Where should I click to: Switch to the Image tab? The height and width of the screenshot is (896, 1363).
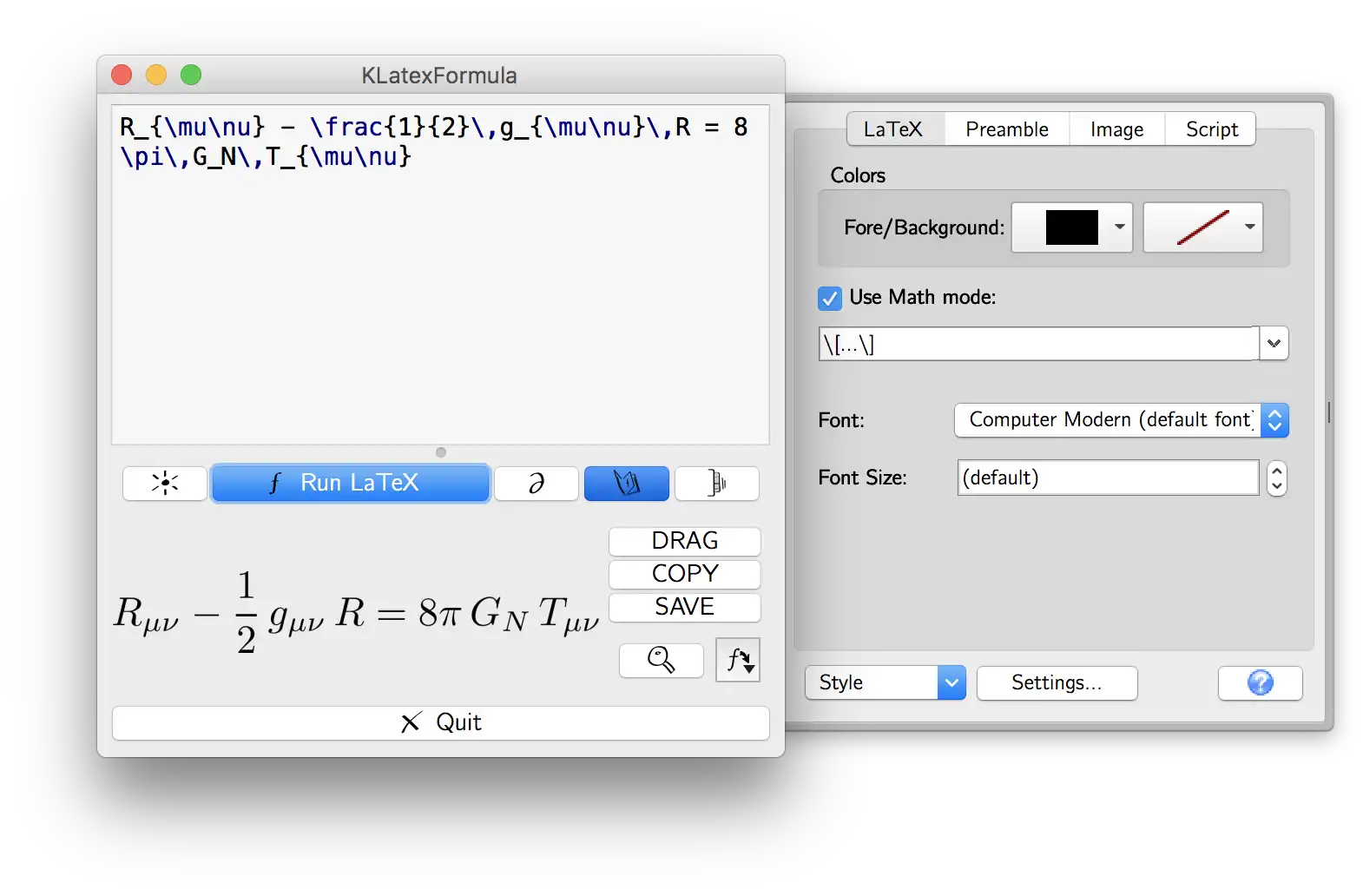click(x=1116, y=129)
